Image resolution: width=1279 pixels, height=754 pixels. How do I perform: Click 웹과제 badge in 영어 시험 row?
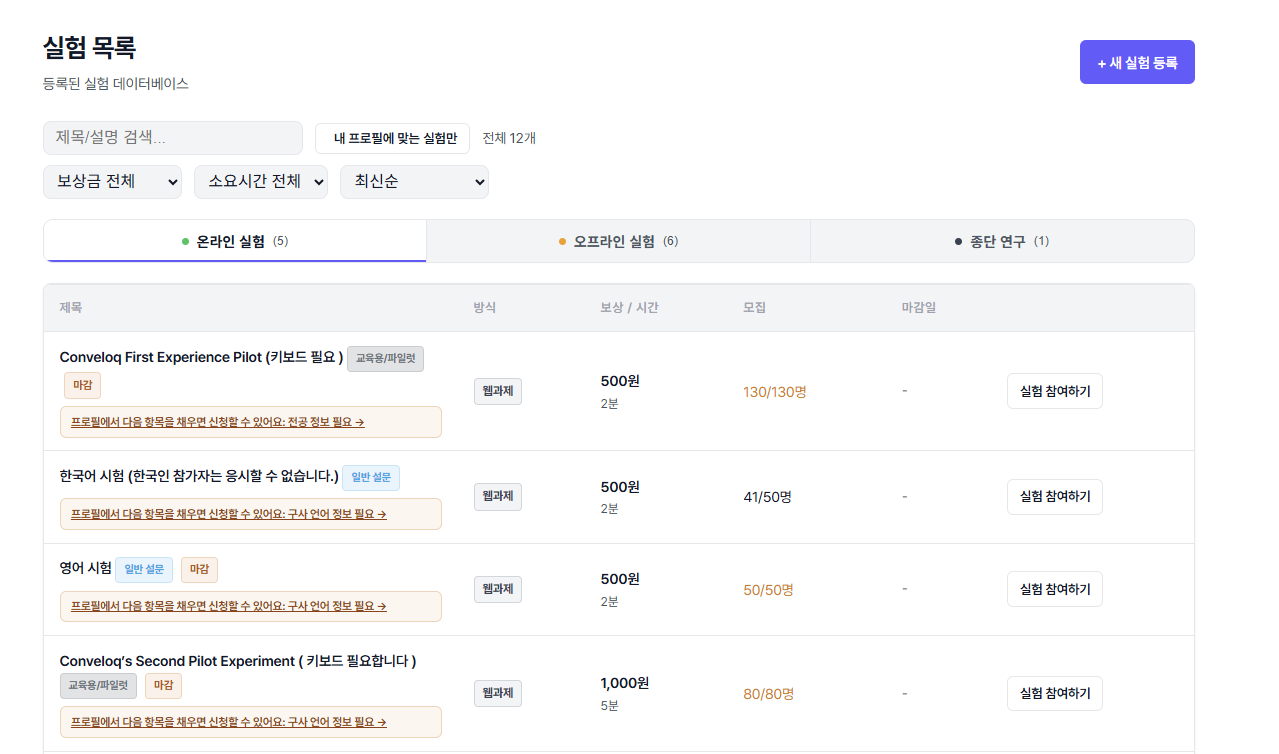point(497,589)
